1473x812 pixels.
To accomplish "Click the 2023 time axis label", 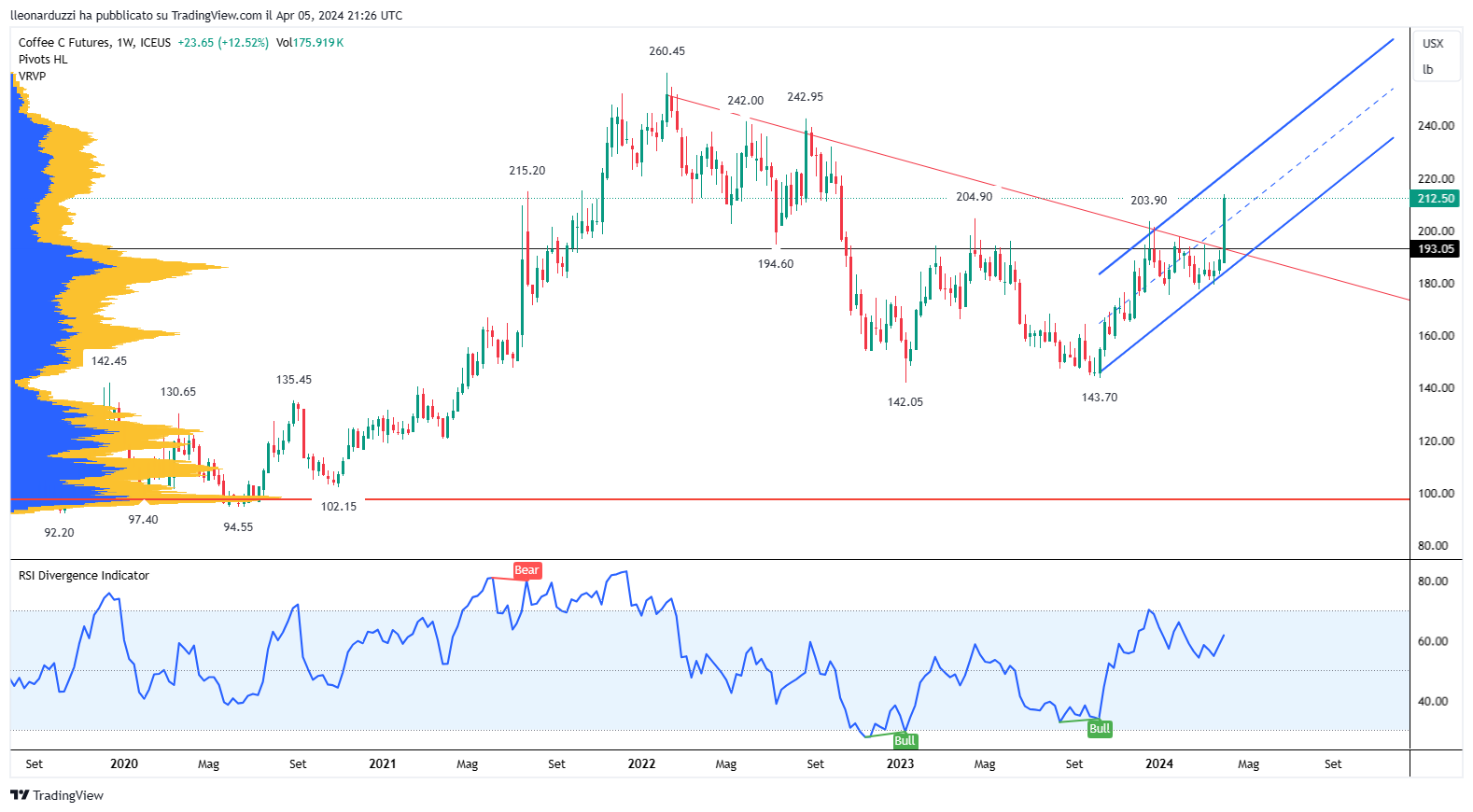I will click(x=900, y=764).
